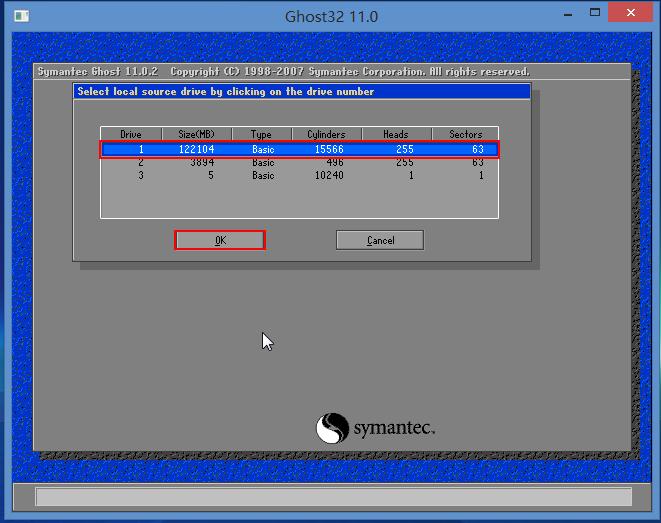Click the Heads column header
This screenshot has width=661, height=523.
click(396, 134)
